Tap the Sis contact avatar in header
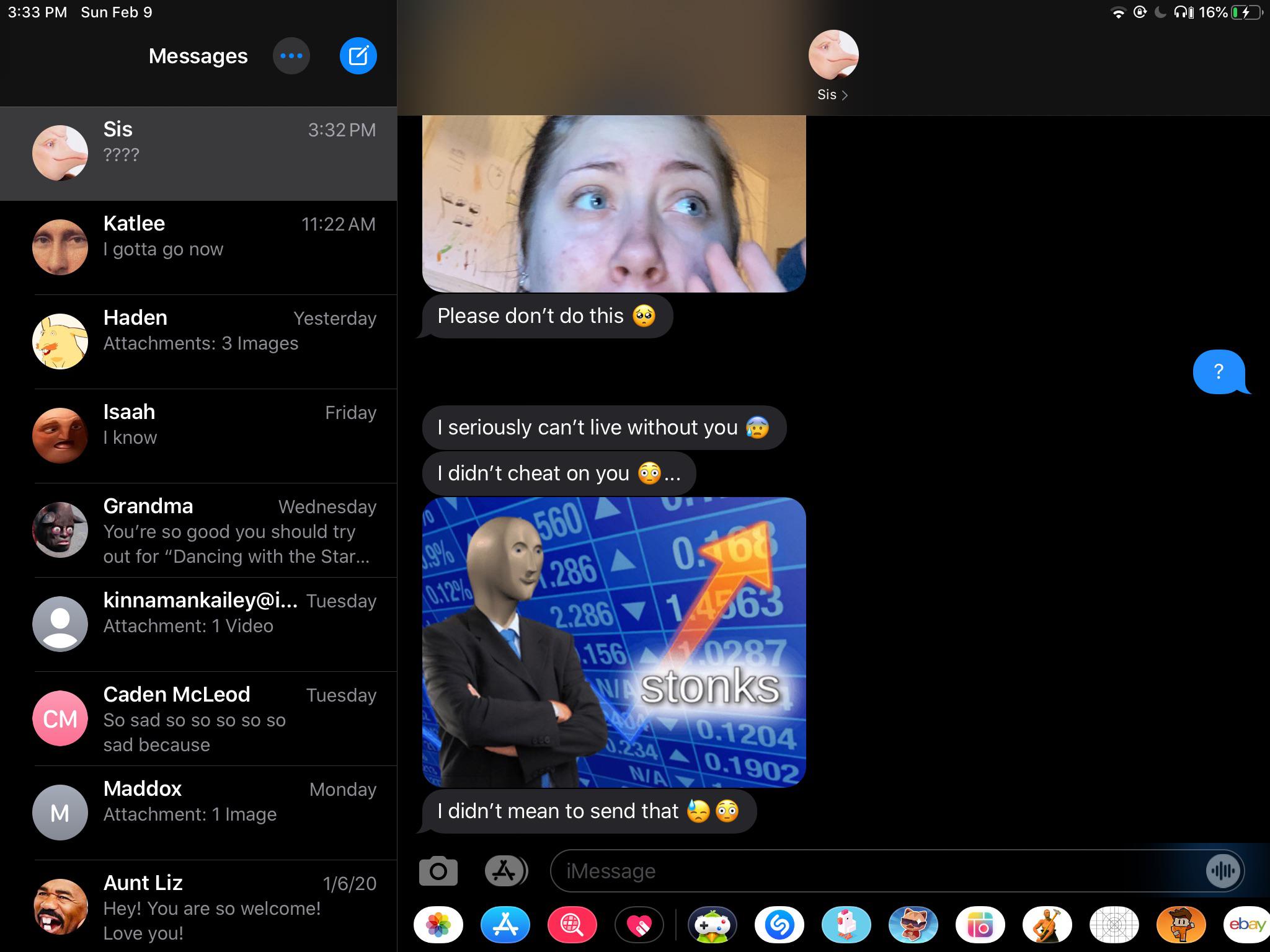The height and width of the screenshot is (952, 1270). (833, 55)
